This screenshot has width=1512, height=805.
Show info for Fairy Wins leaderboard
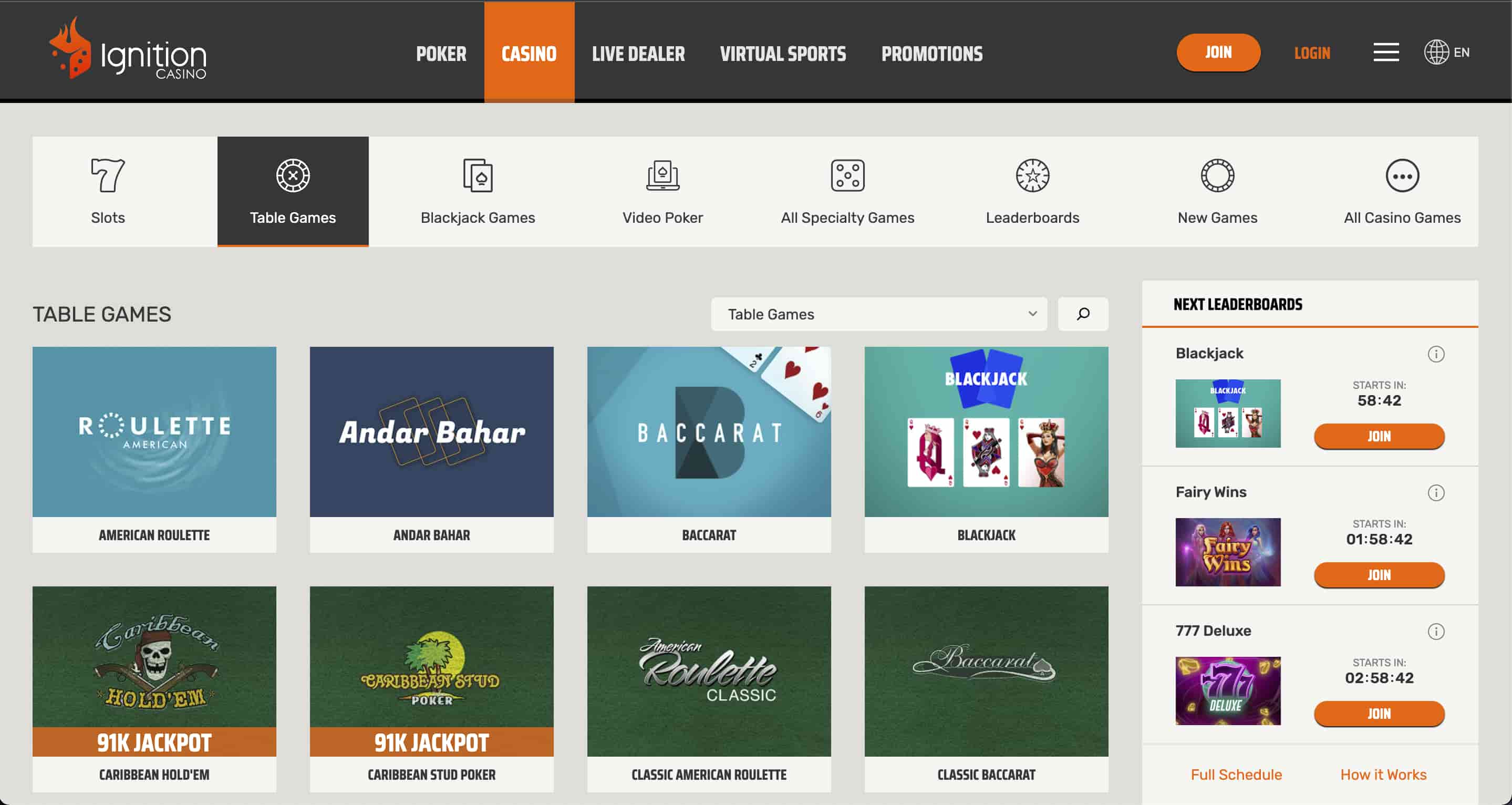tap(1436, 493)
